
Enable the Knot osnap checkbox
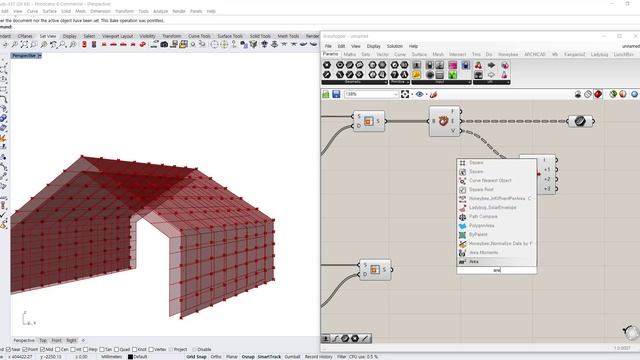[134, 349]
